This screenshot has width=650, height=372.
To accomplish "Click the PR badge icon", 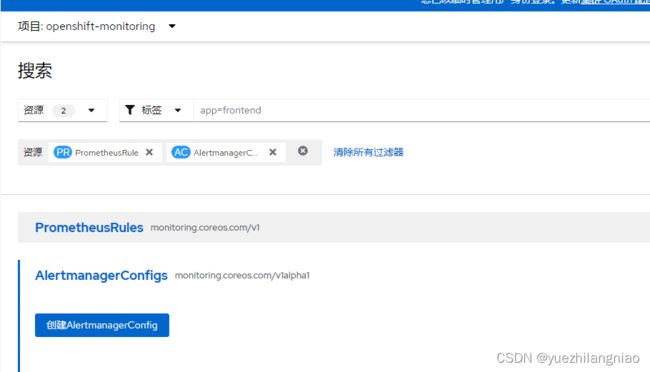I will coord(63,152).
